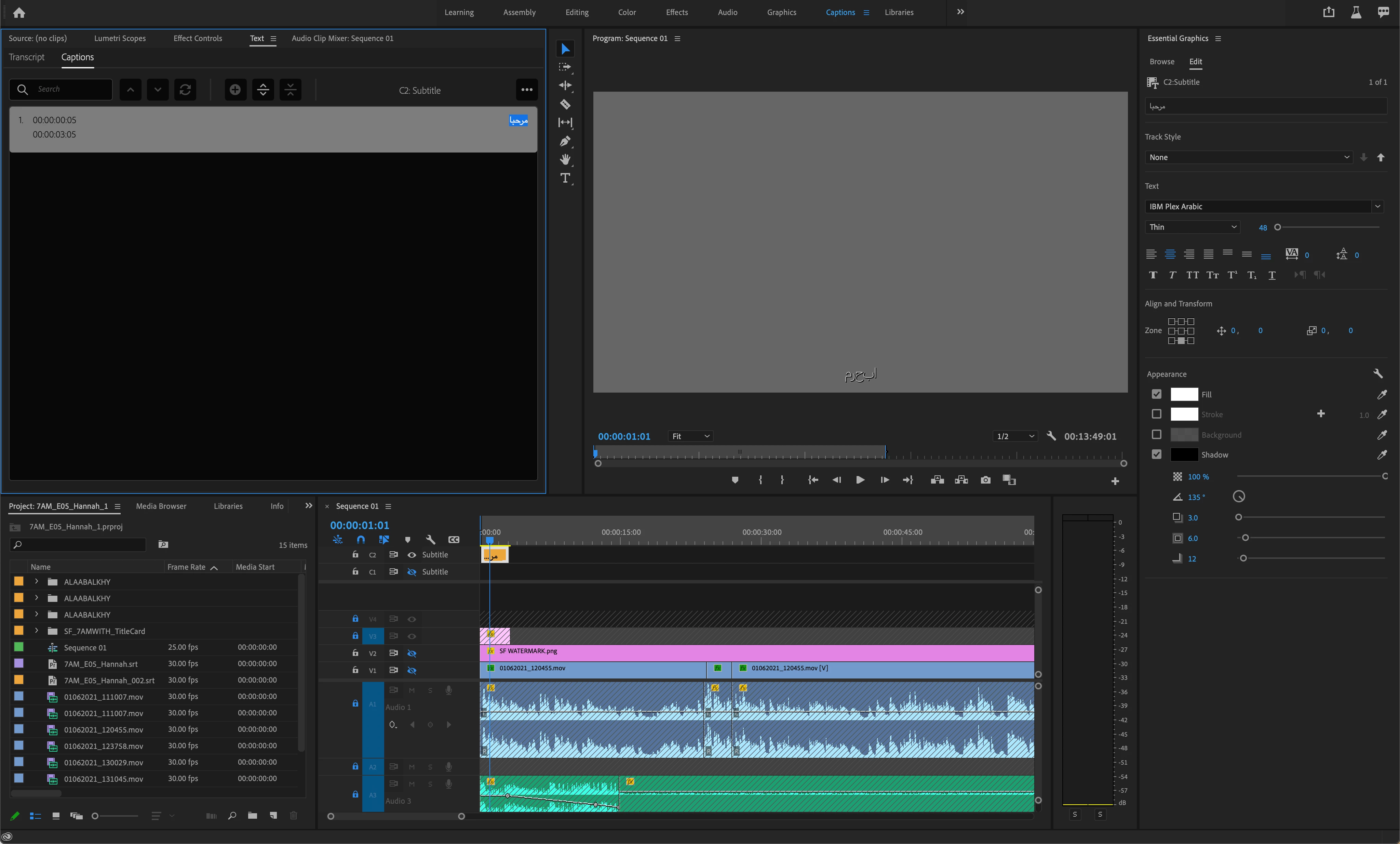The height and width of the screenshot is (844, 1400).
Task: Switch to the Transcript tab
Action: click(26, 57)
